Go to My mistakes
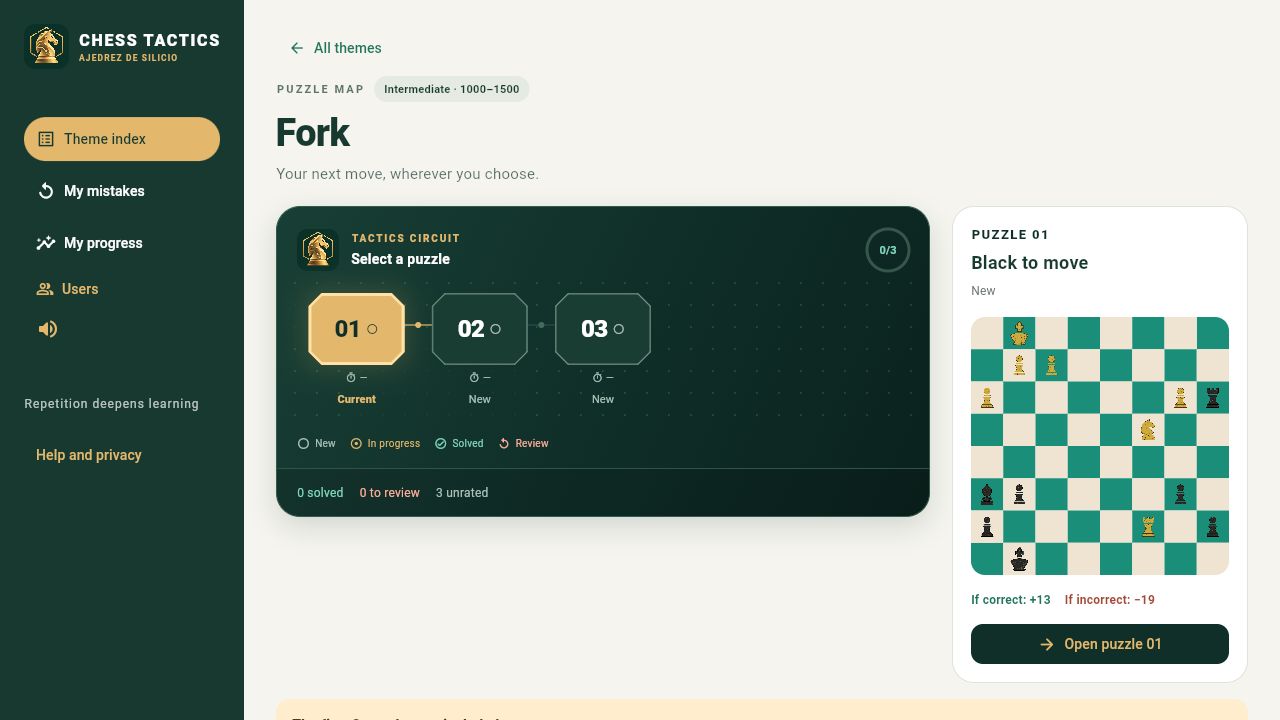The width and height of the screenshot is (1280, 720). [x=122, y=191]
